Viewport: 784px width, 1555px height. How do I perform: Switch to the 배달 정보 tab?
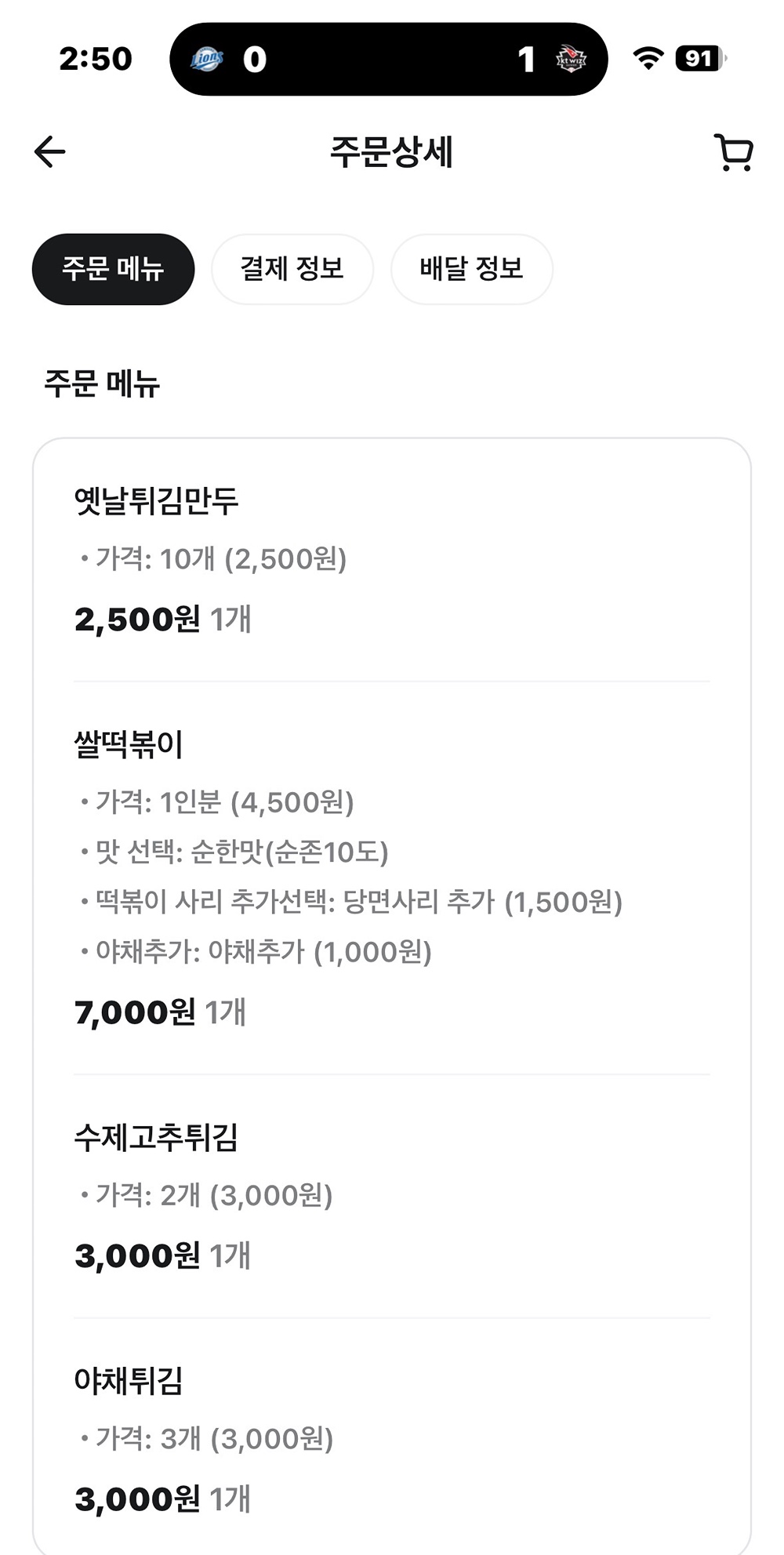click(x=472, y=269)
